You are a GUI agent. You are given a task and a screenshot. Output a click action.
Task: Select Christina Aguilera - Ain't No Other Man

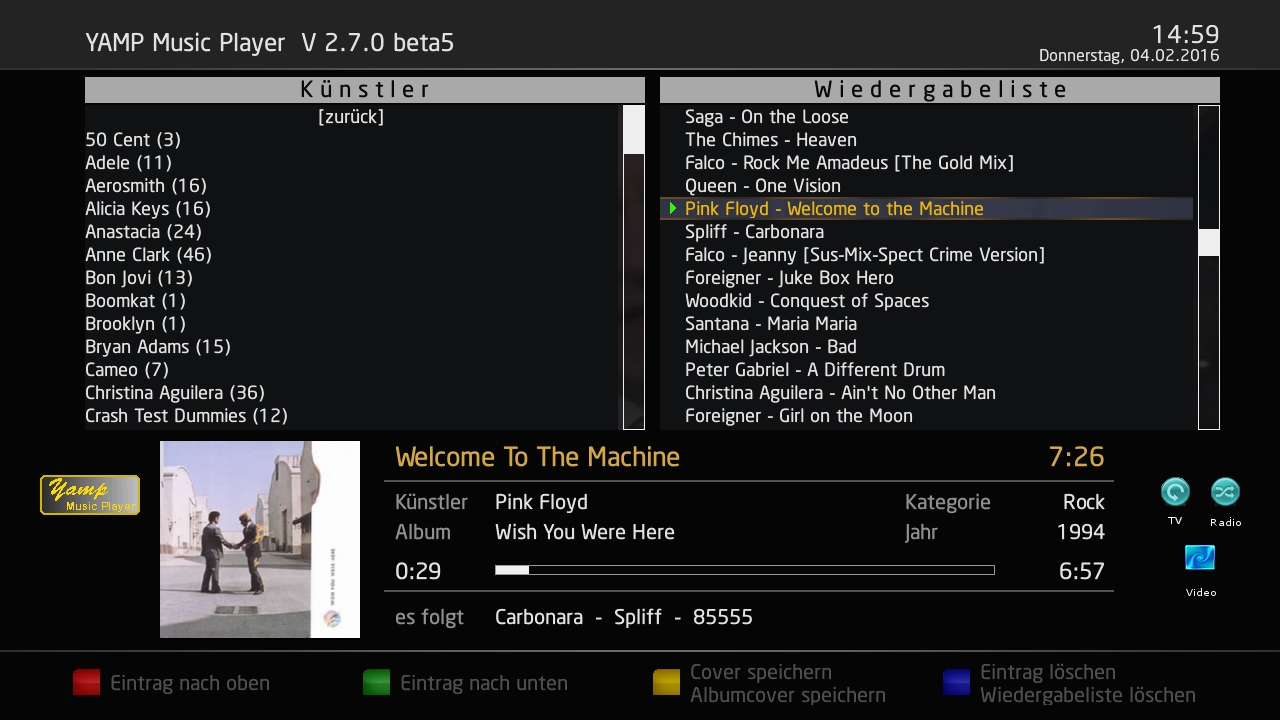[840, 393]
